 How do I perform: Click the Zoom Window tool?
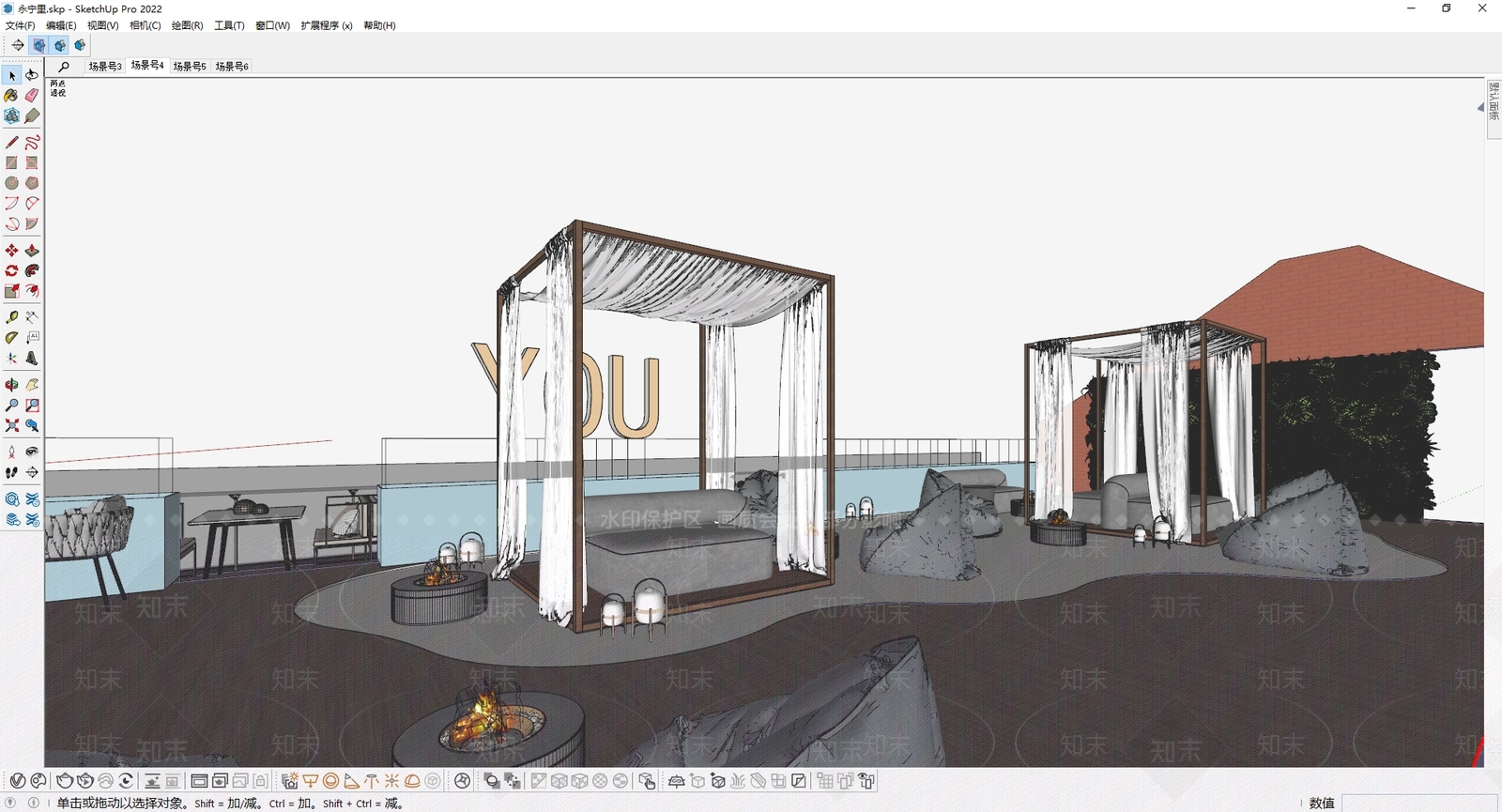32,406
